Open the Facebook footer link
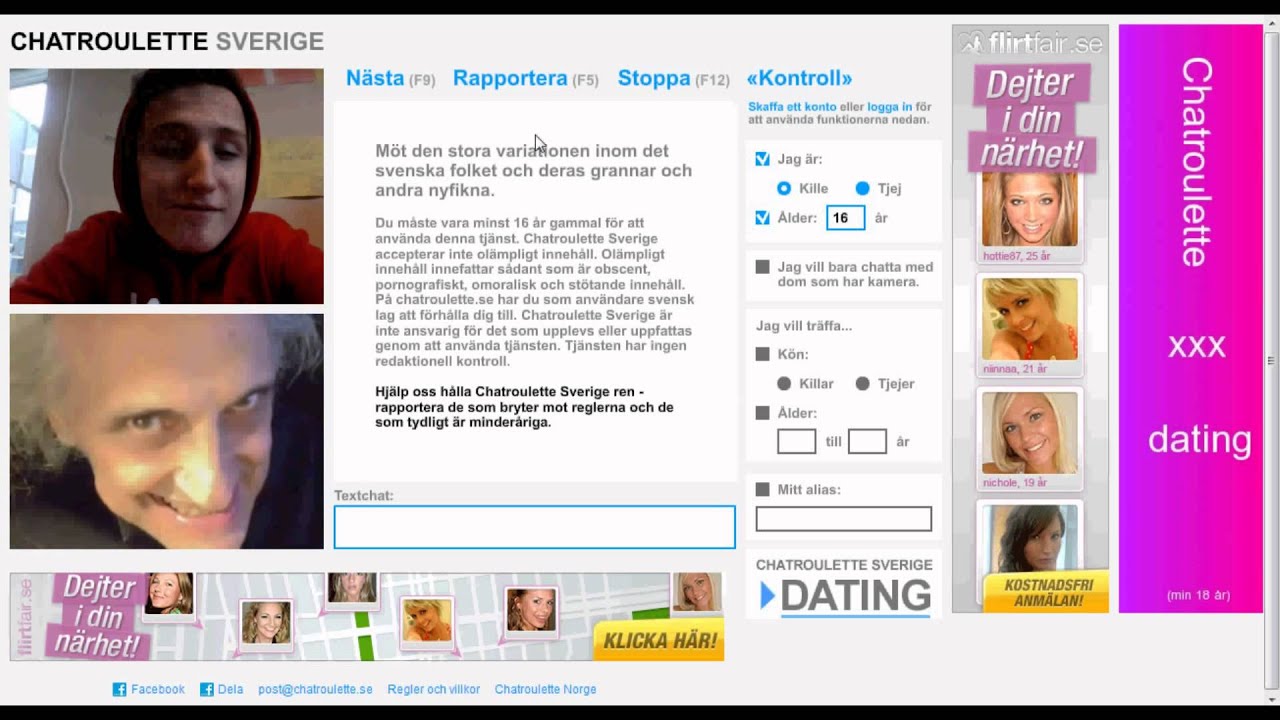The width and height of the screenshot is (1280, 720). [x=158, y=689]
